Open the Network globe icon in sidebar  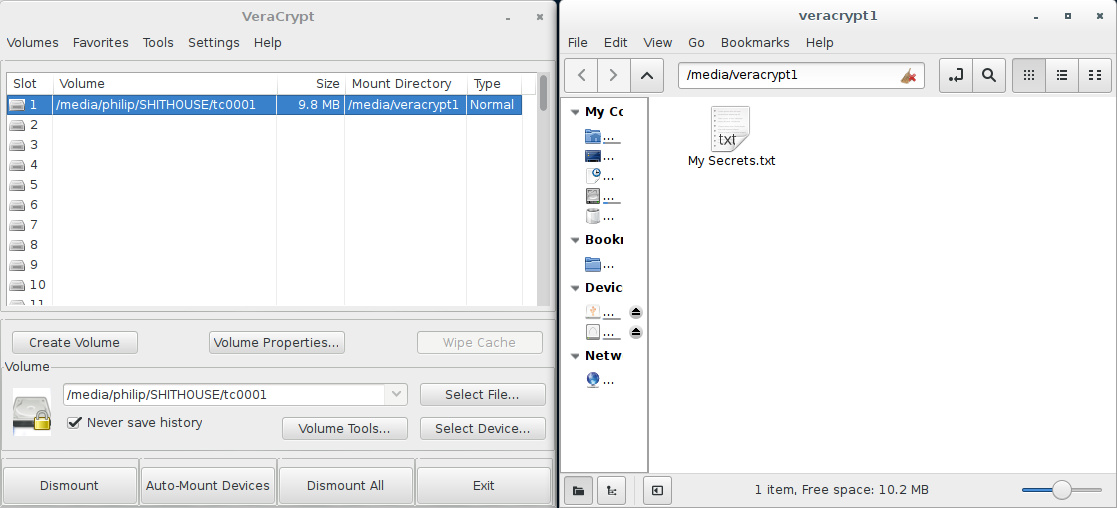pyautogui.click(x=592, y=380)
